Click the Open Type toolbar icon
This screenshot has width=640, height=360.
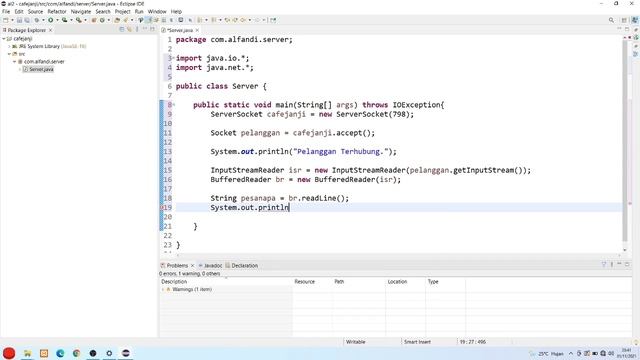click(x=117, y=20)
